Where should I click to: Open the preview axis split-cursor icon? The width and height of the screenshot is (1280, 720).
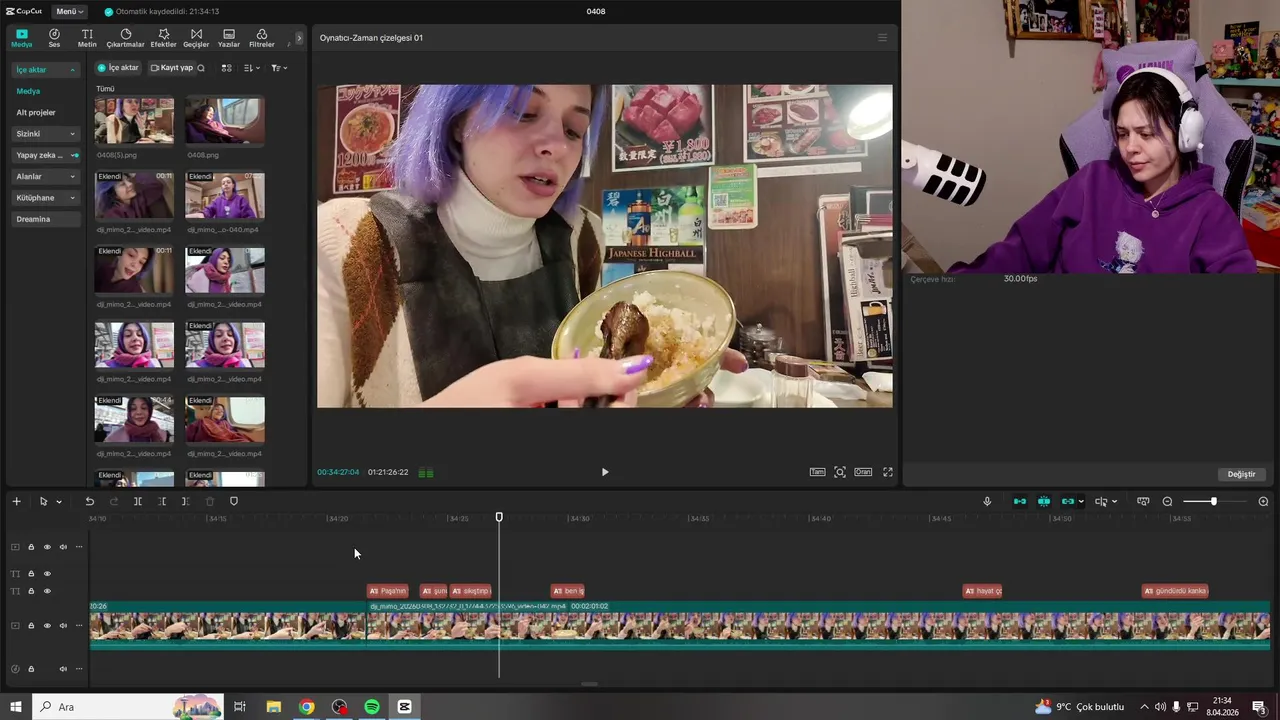(1101, 501)
